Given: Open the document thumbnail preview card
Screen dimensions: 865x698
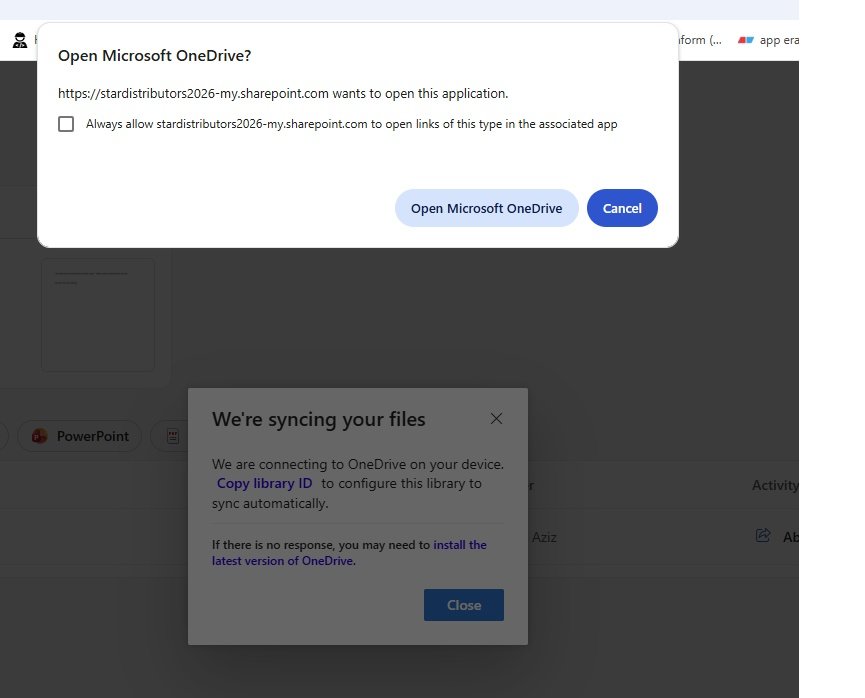Looking at the screenshot, I should click(x=98, y=315).
